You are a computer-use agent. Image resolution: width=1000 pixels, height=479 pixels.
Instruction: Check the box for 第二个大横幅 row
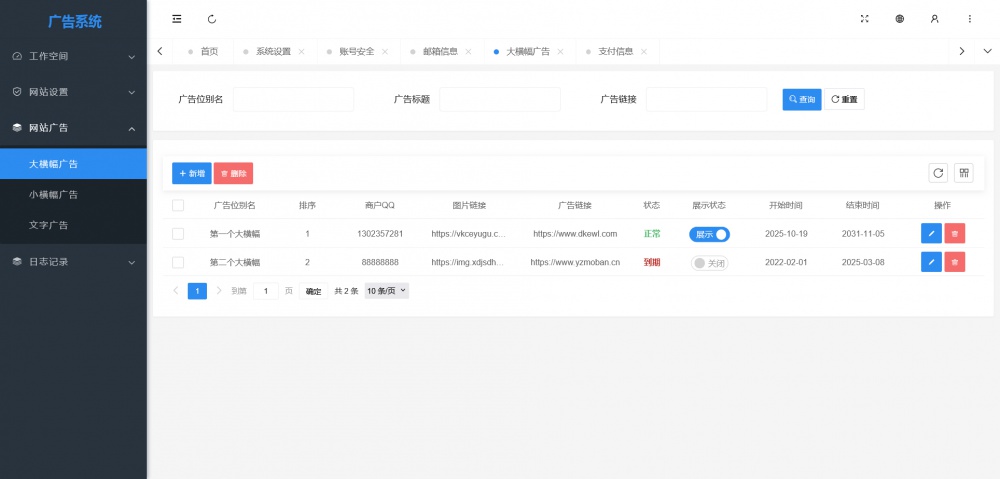click(178, 262)
